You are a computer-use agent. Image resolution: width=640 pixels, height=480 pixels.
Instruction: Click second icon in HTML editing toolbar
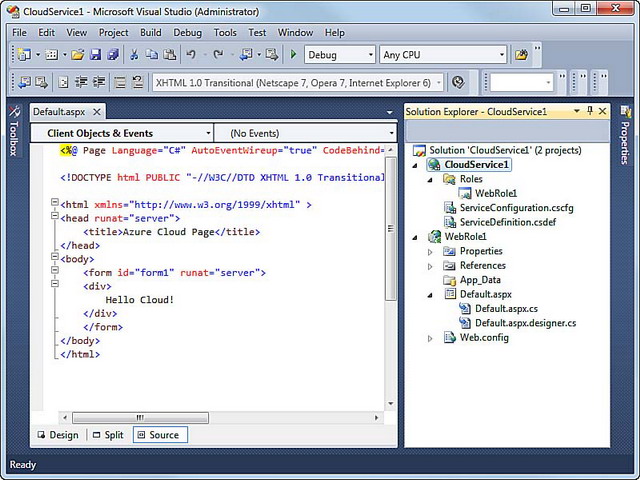(41, 82)
